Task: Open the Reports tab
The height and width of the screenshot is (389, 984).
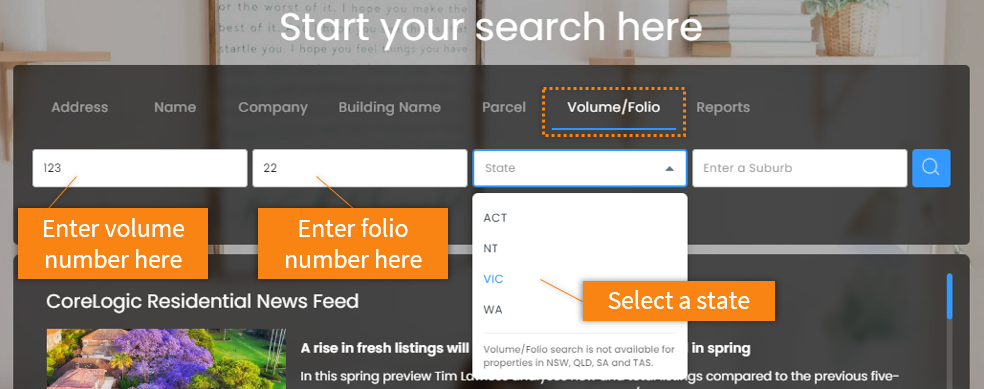Action: coord(723,107)
